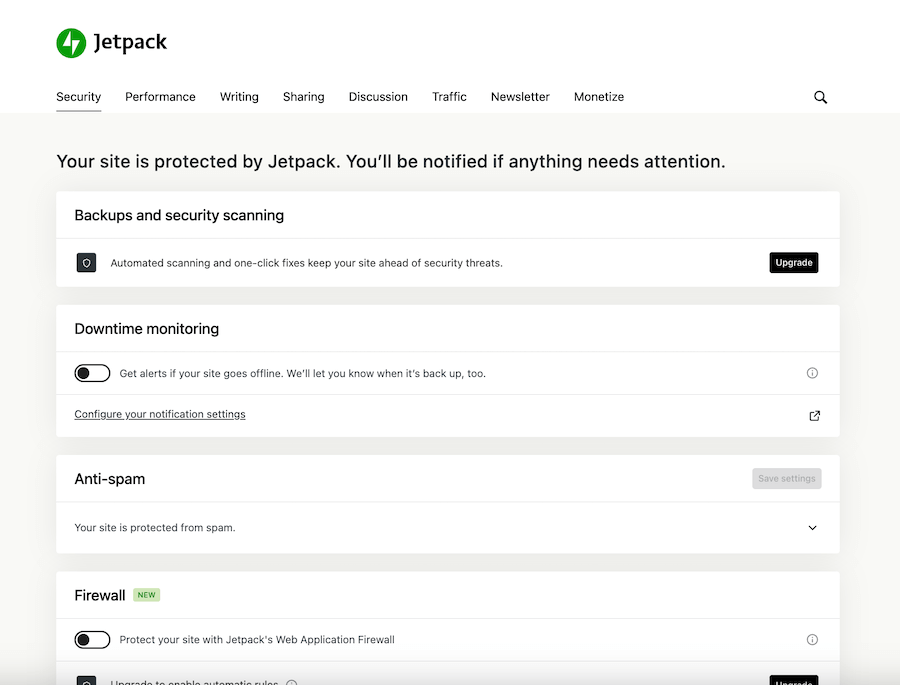Open the Newsletter tab
900x685 pixels.
pyautogui.click(x=520, y=97)
